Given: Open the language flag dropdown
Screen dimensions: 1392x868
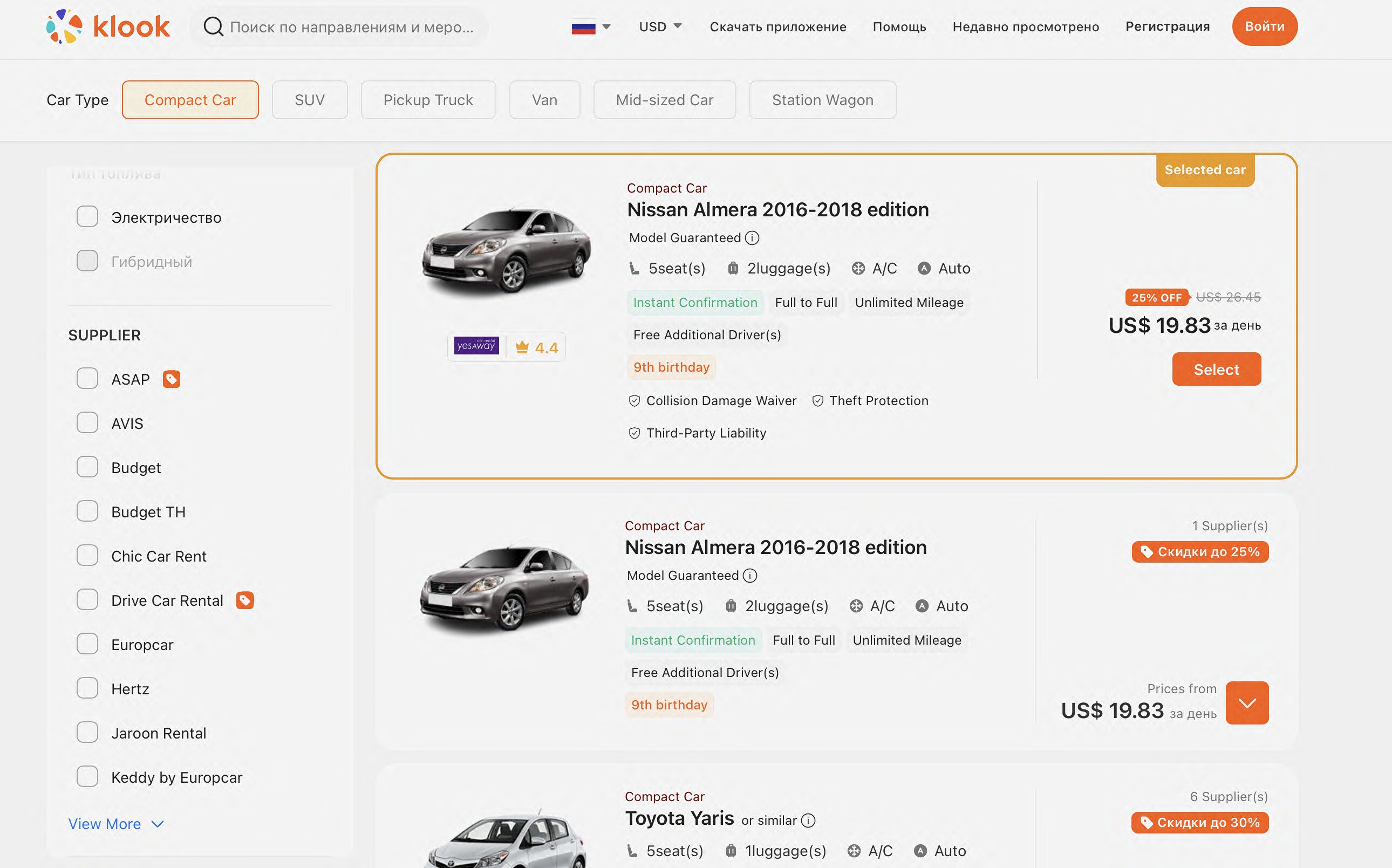Looking at the screenshot, I should [x=591, y=27].
